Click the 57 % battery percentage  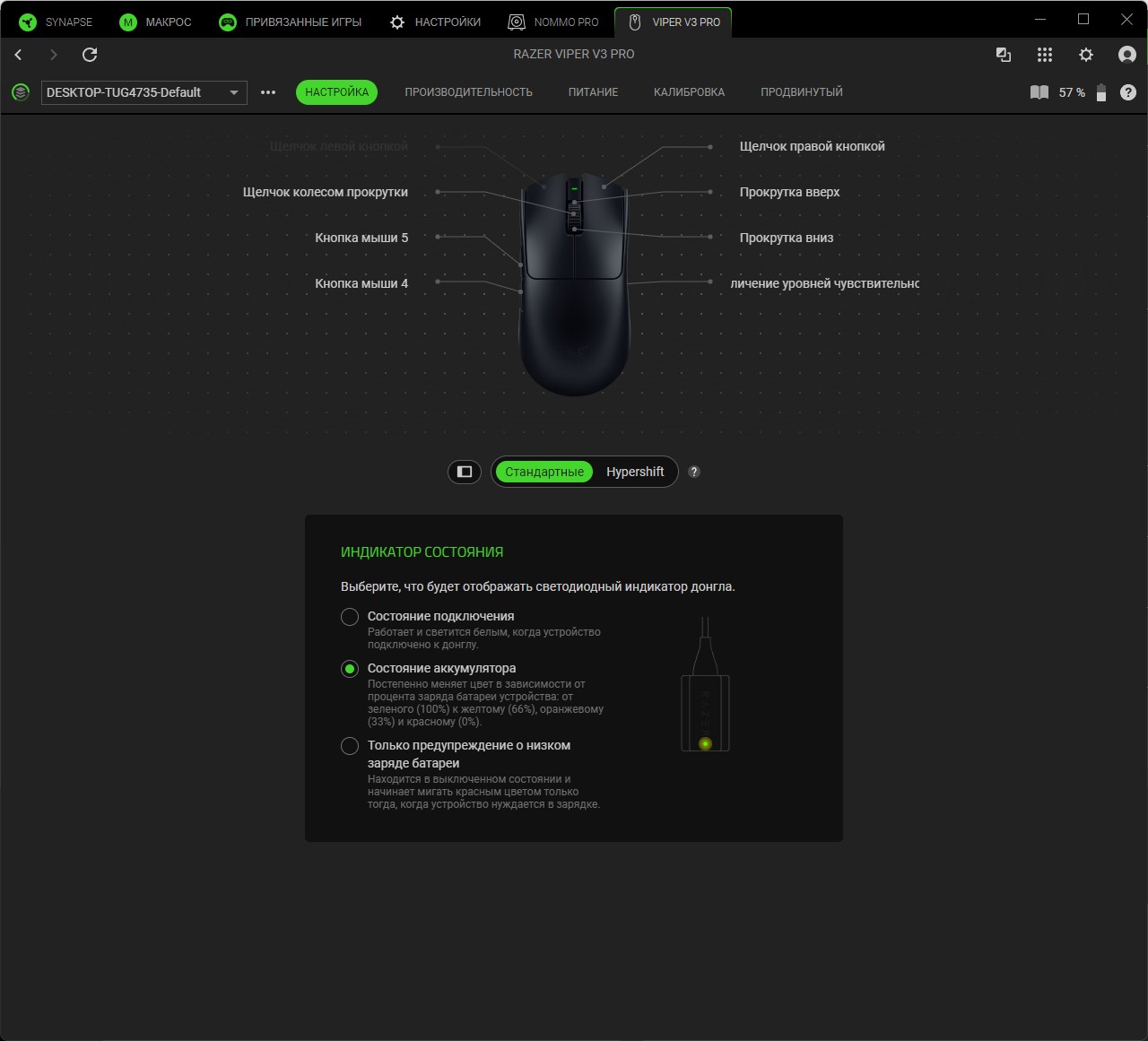point(1072,92)
